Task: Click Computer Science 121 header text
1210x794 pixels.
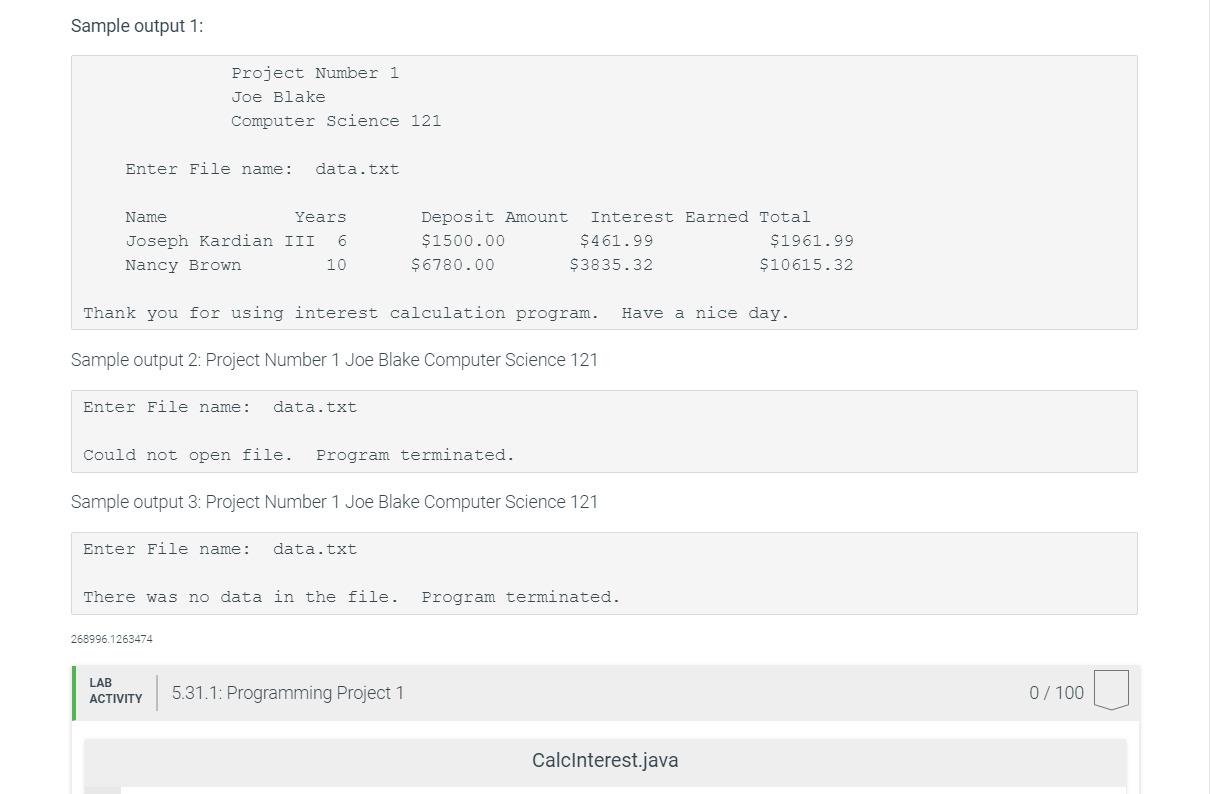Action: [x=336, y=120]
